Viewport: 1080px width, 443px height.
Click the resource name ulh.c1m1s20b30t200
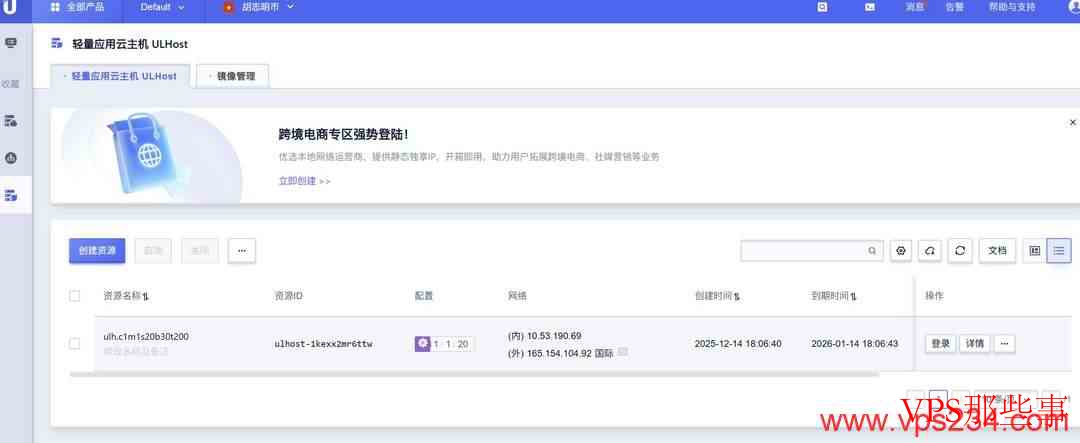coord(146,336)
